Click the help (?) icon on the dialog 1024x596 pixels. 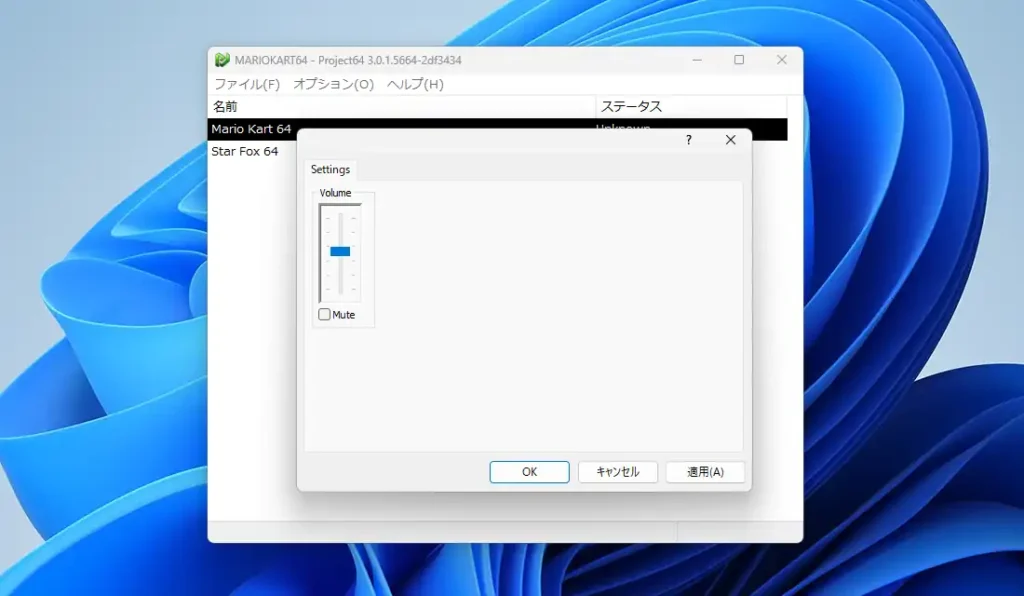point(687,140)
